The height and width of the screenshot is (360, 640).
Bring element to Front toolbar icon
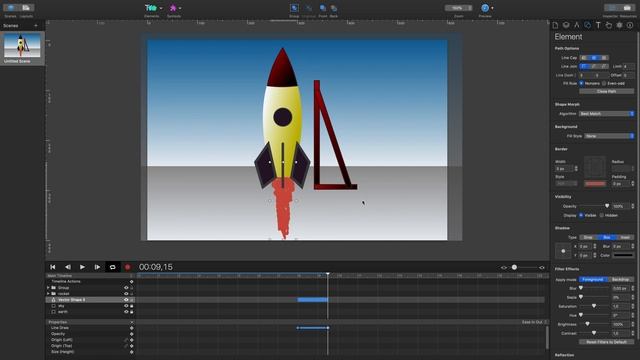tap(323, 8)
